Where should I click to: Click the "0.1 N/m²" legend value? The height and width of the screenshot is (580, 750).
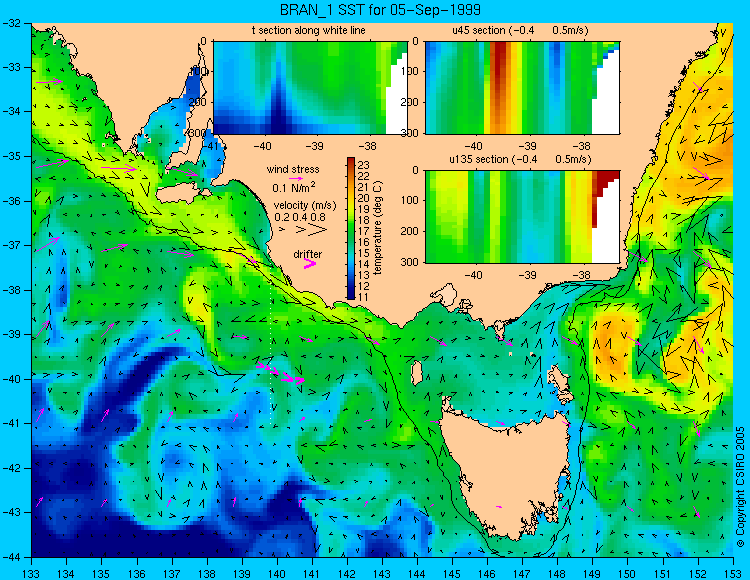(x=293, y=187)
